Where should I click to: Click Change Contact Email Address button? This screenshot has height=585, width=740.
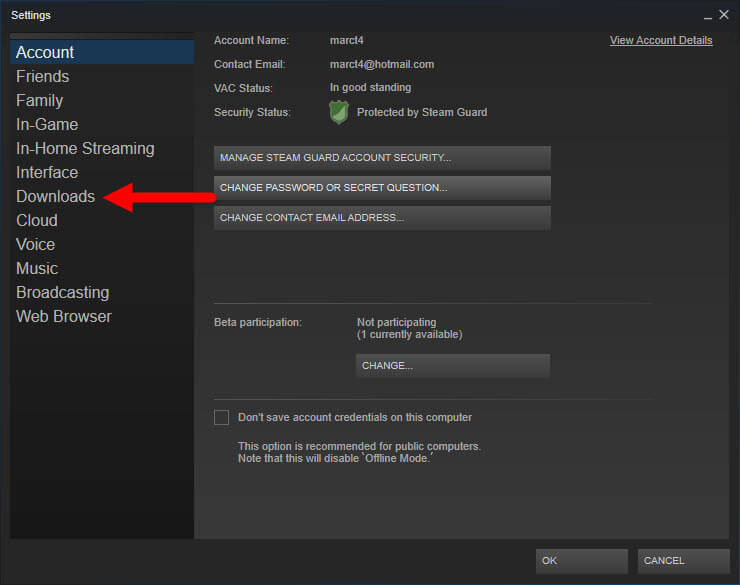(x=382, y=218)
